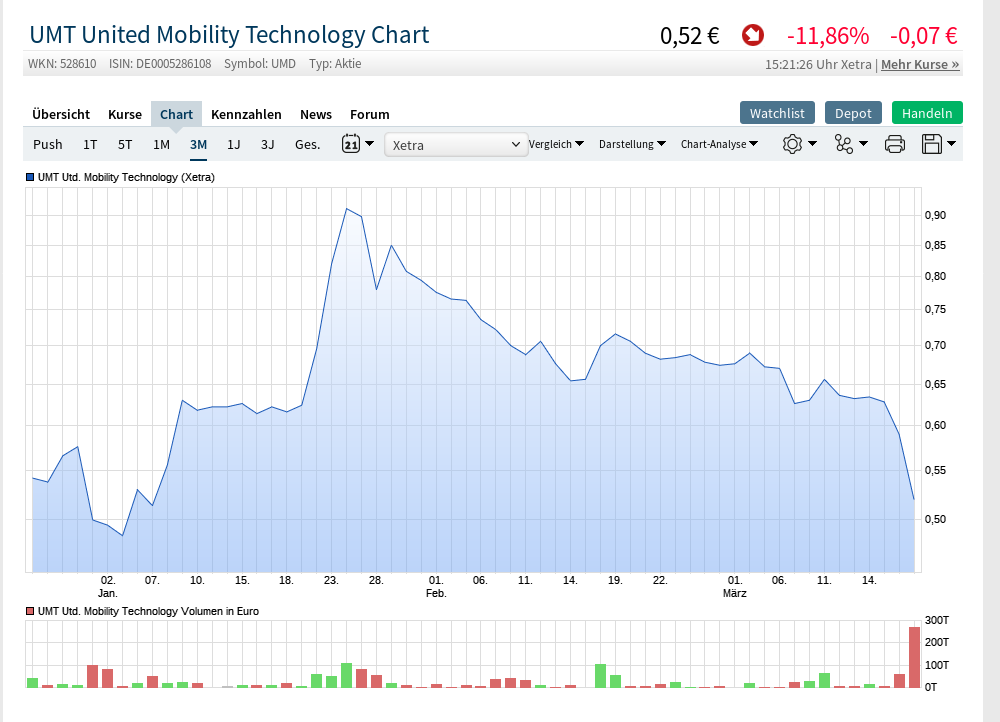
Task: Open the Darstellung dropdown
Action: pos(632,144)
